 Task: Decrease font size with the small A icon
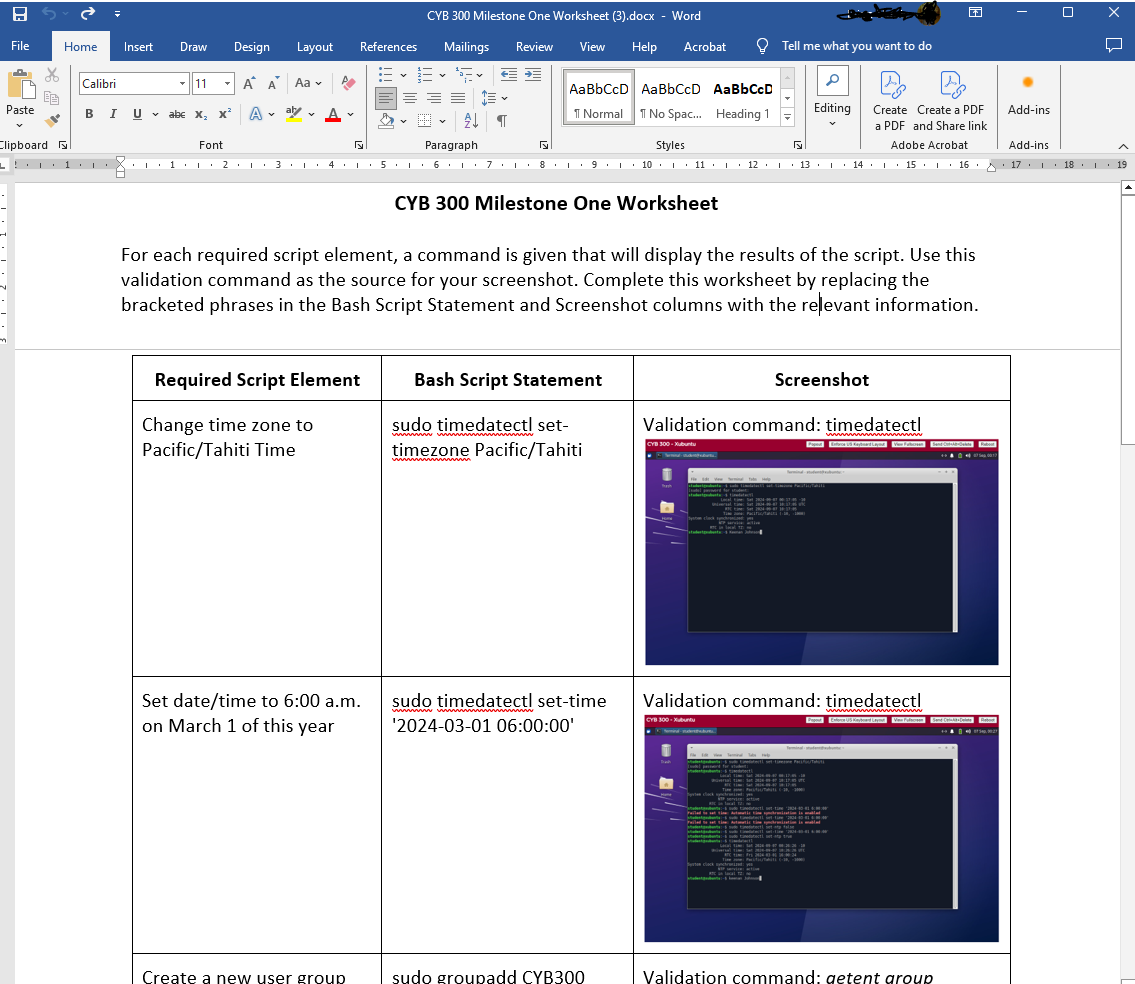pyautogui.click(x=273, y=83)
